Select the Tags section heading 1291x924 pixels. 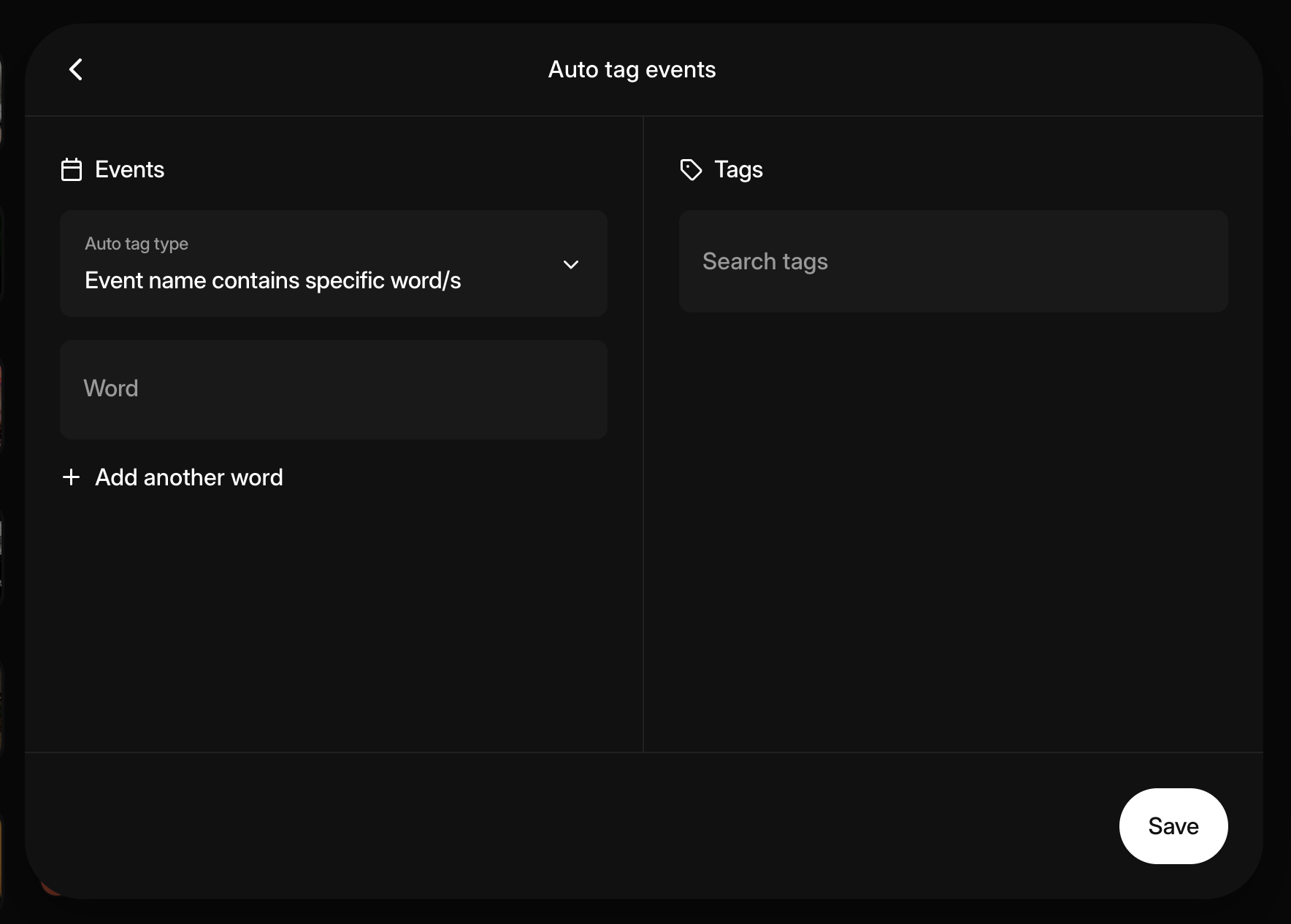[738, 170]
